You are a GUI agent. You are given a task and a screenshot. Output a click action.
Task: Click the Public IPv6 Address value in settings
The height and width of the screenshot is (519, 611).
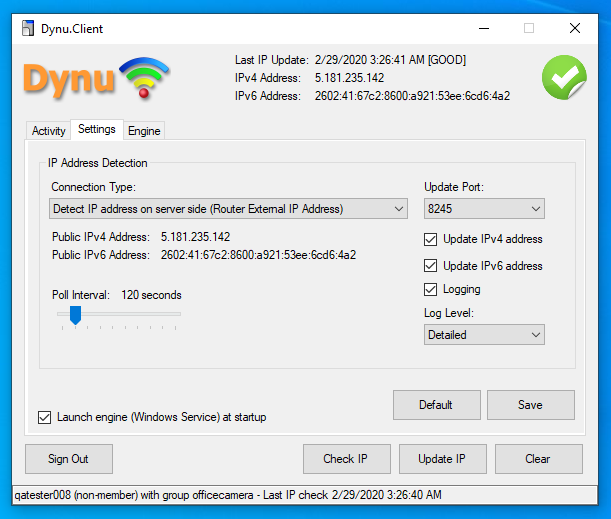[258, 255]
